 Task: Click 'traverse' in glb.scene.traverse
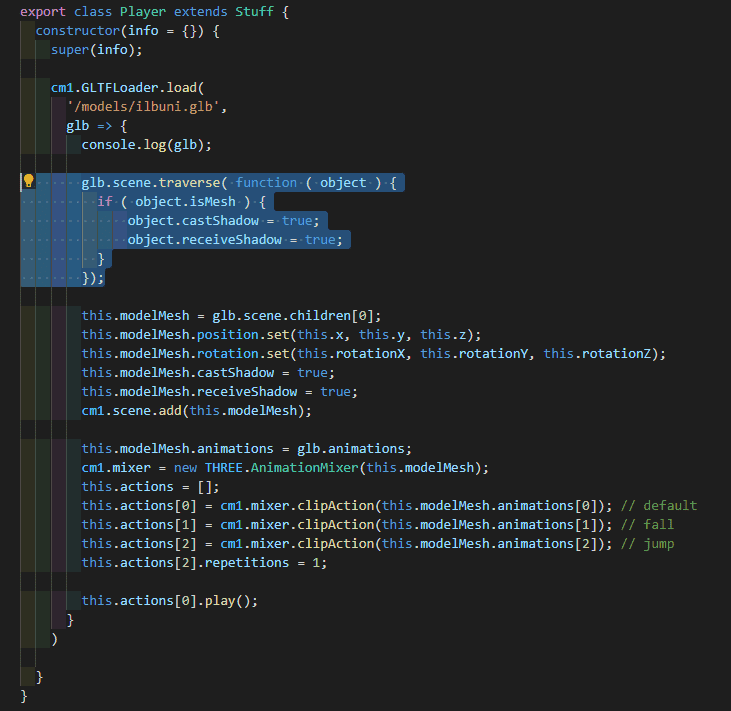point(189,183)
